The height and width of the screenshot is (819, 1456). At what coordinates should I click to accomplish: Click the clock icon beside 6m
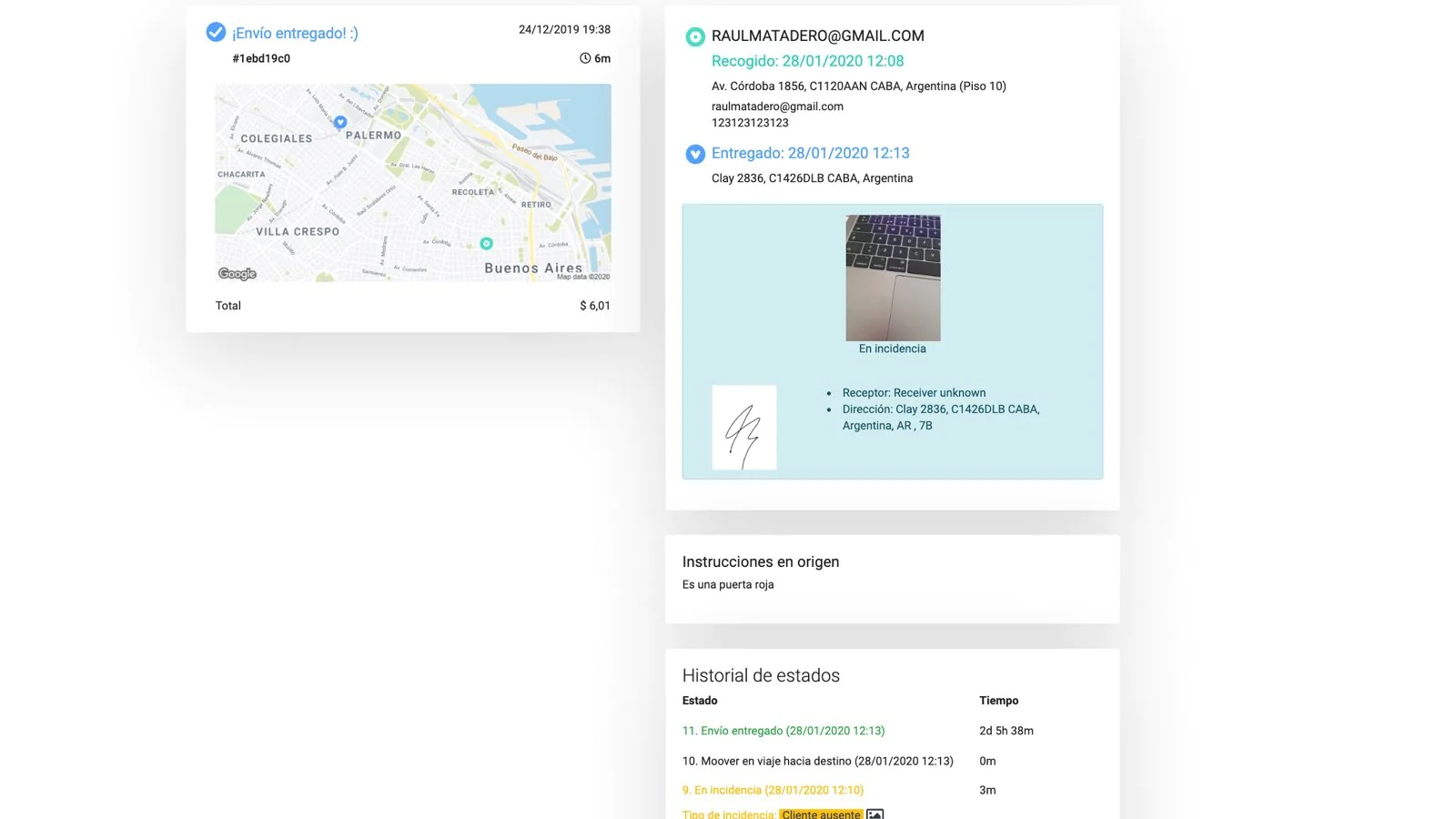(585, 58)
